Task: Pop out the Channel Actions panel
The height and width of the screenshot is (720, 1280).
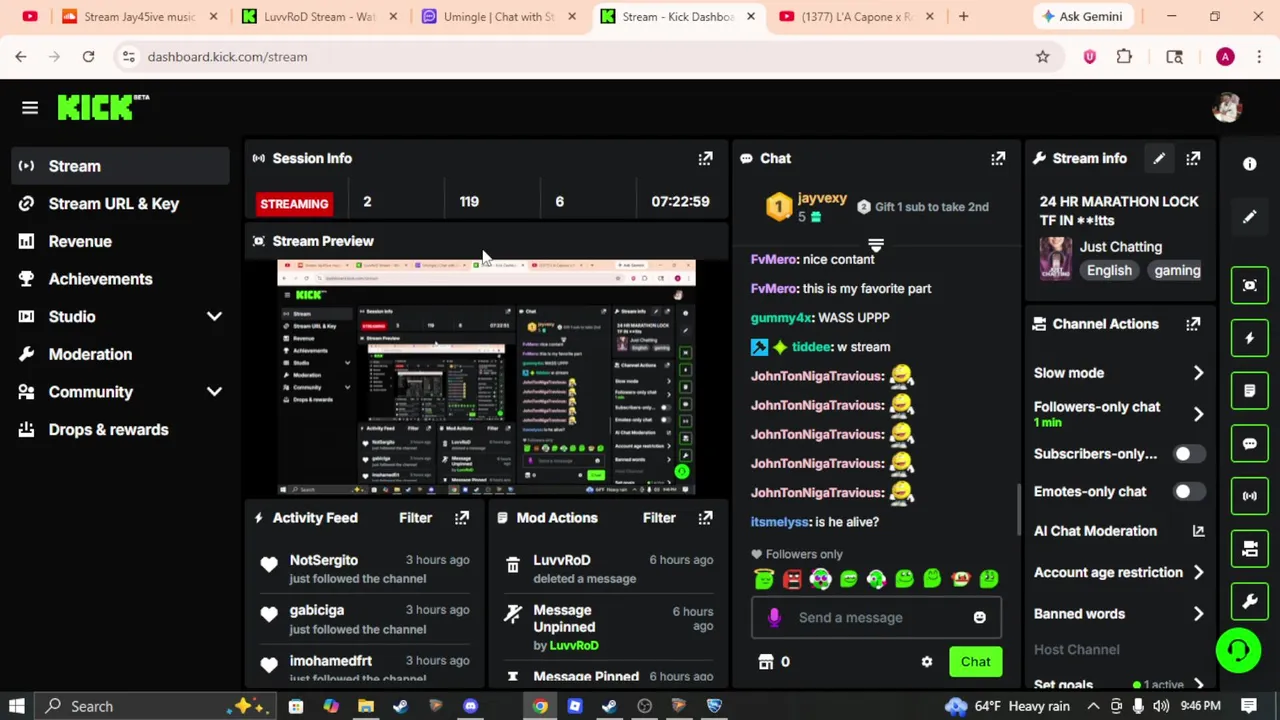Action: (1193, 324)
